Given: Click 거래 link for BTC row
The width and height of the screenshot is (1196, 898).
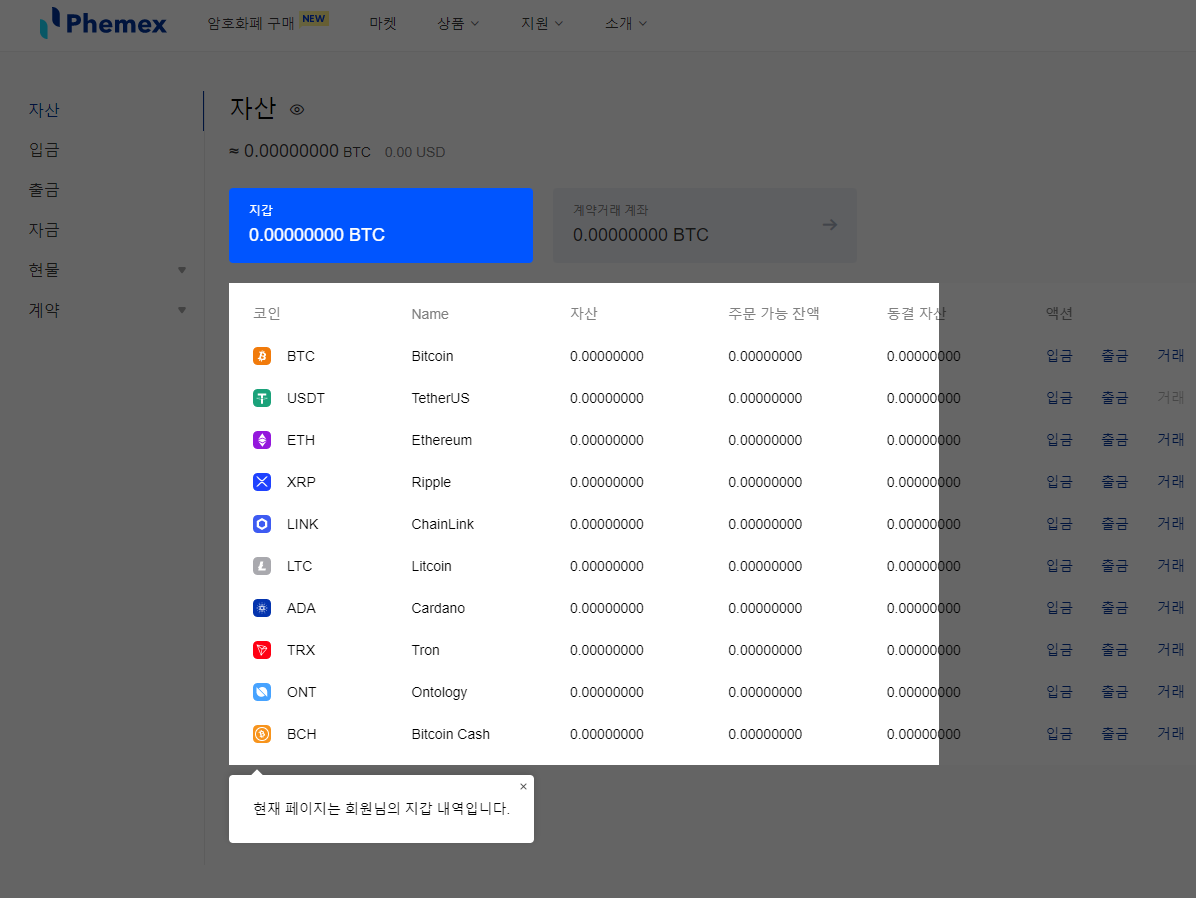Looking at the screenshot, I should tap(1171, 356).
